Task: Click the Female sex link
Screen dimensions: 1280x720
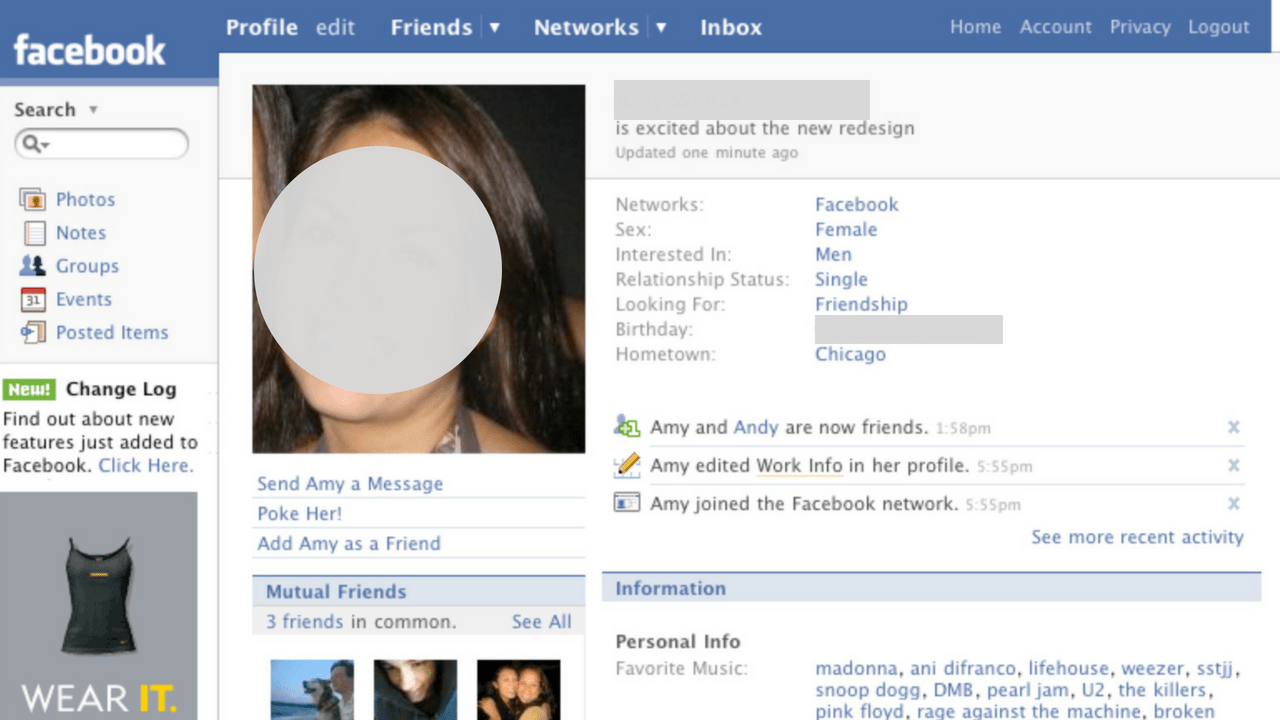Action: pos(846,229)
